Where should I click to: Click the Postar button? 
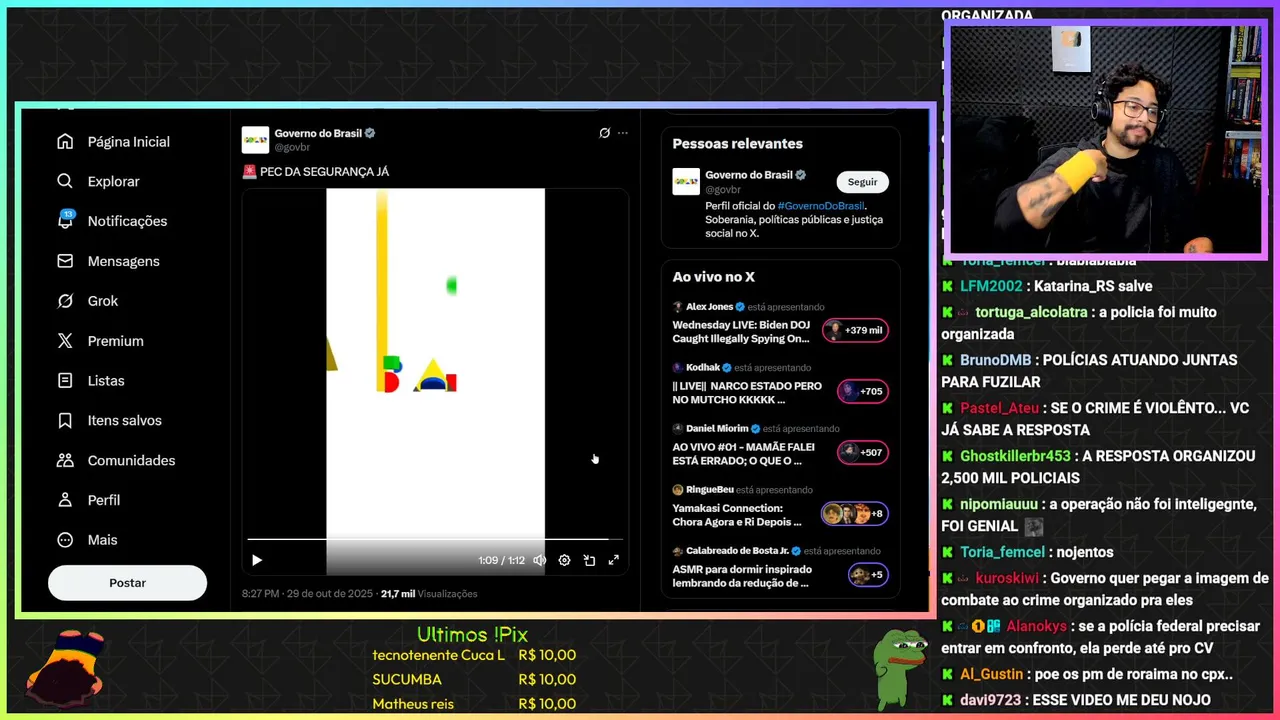coord(127,583)
